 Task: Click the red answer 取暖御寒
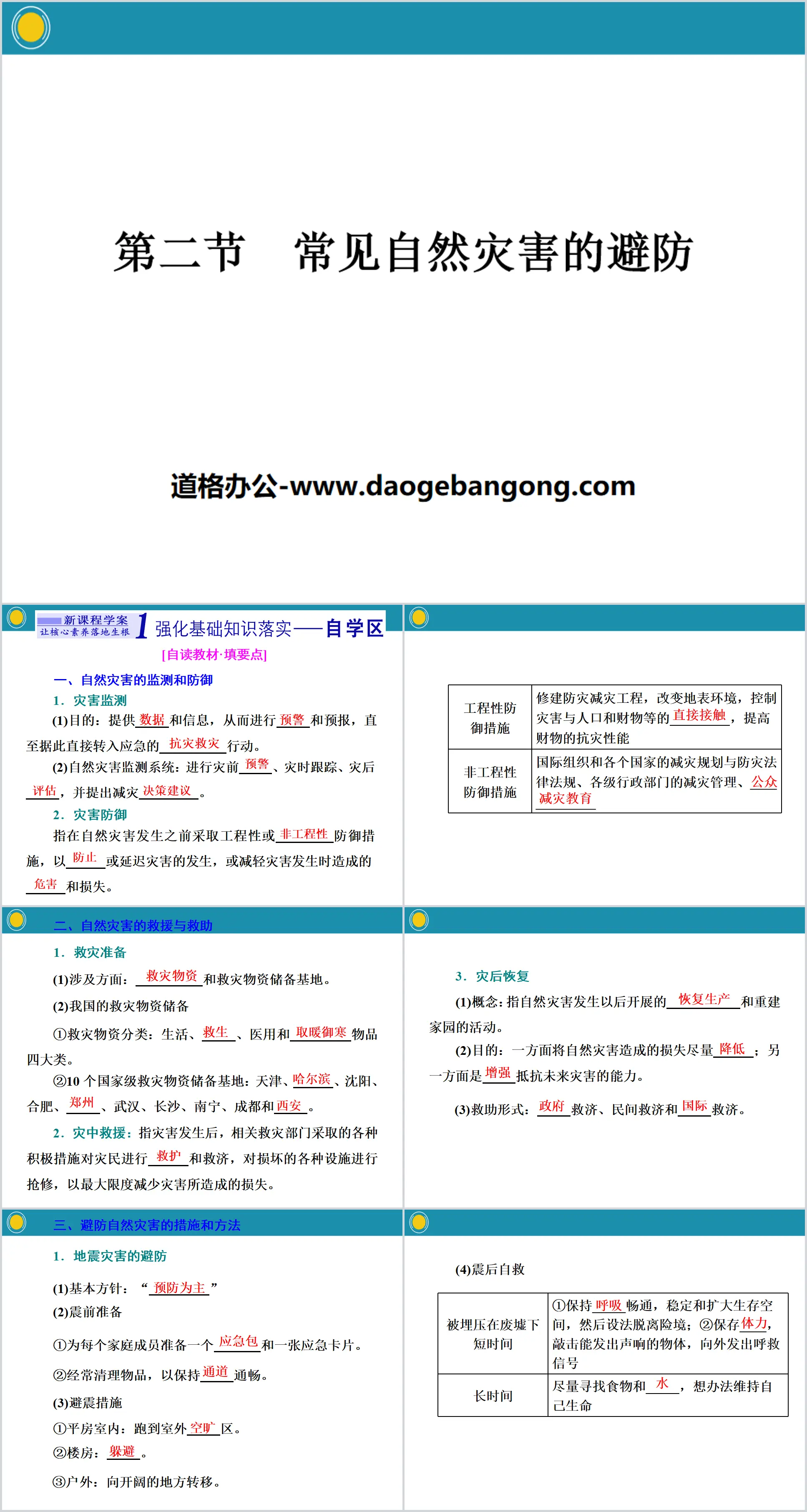321,1032
